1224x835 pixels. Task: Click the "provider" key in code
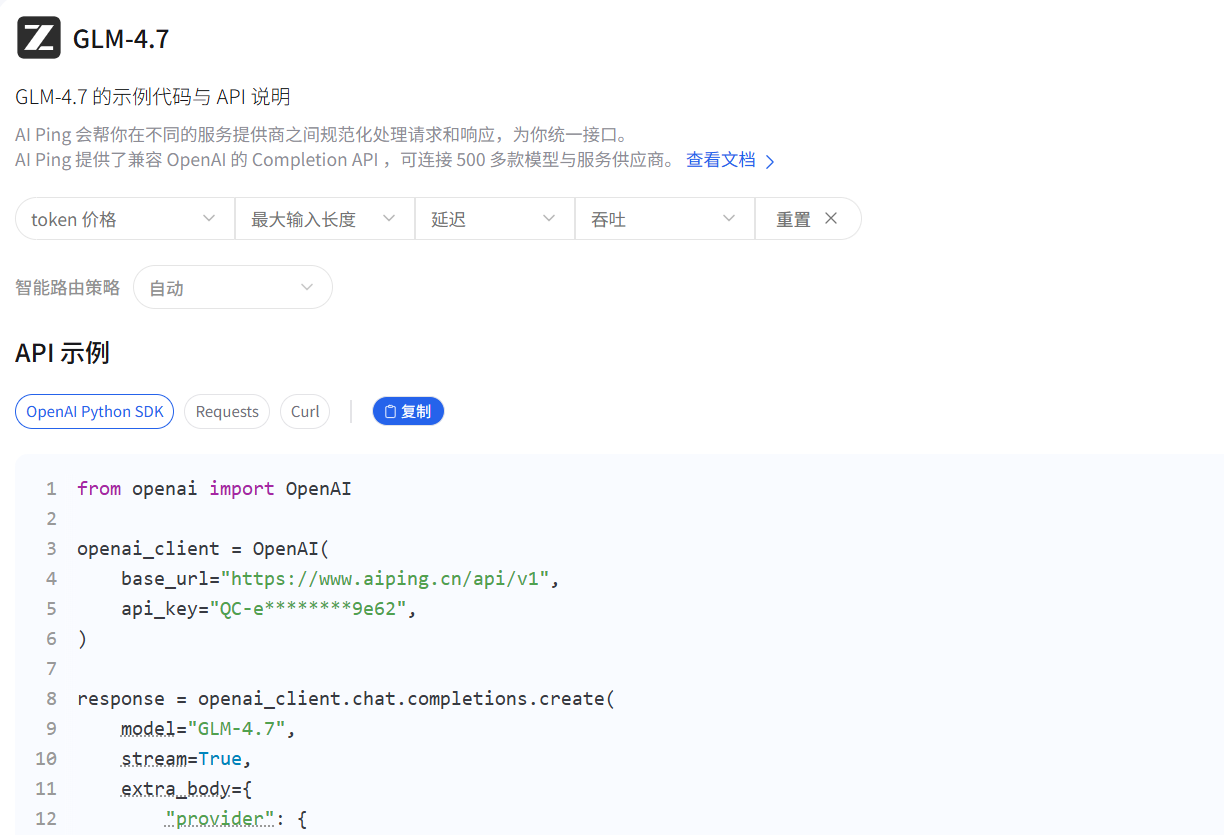(220, 818)
